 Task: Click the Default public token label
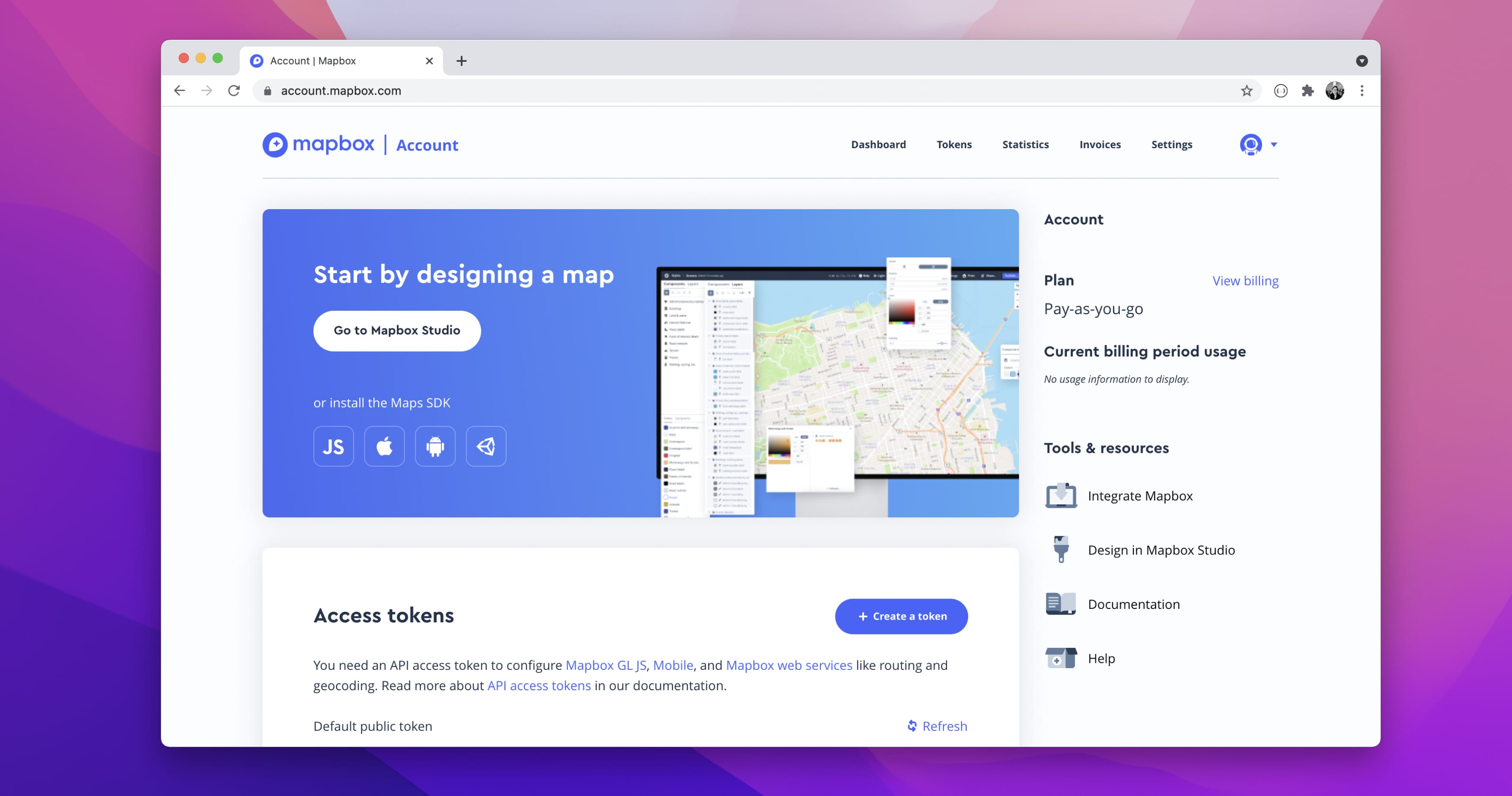point(373,726)
